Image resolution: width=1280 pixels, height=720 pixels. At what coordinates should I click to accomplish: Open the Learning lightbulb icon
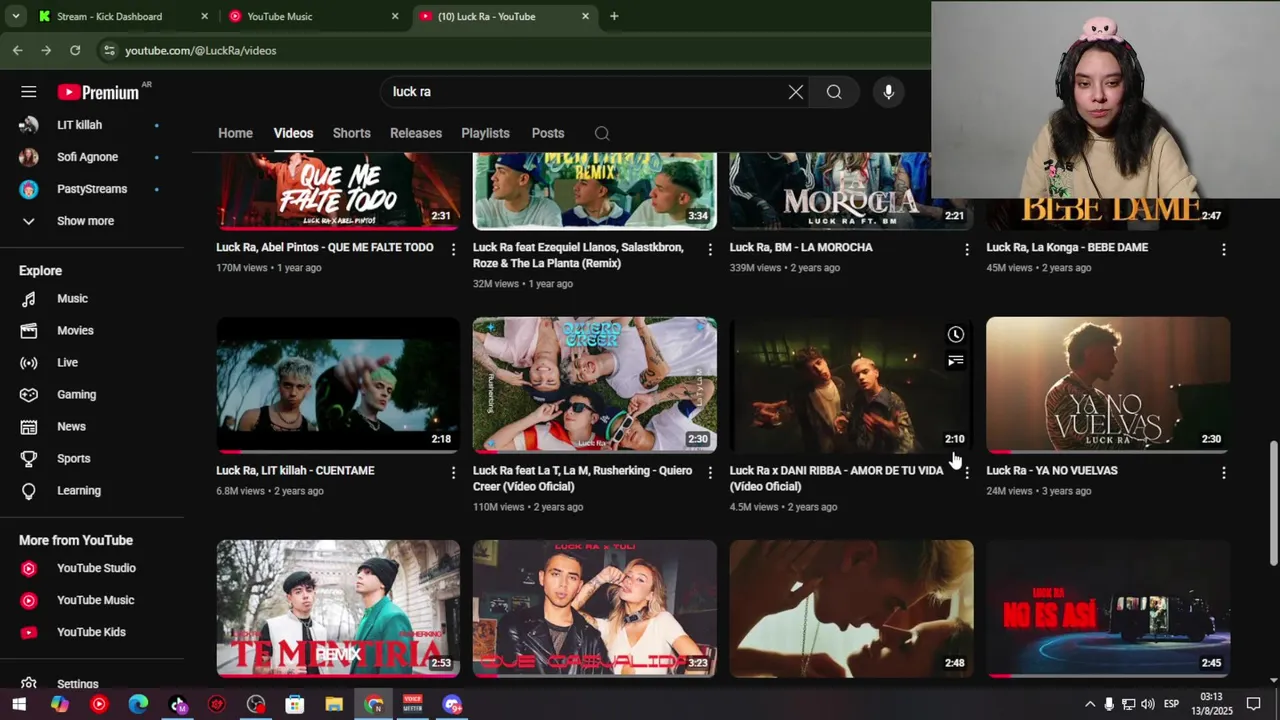[29, 491]
